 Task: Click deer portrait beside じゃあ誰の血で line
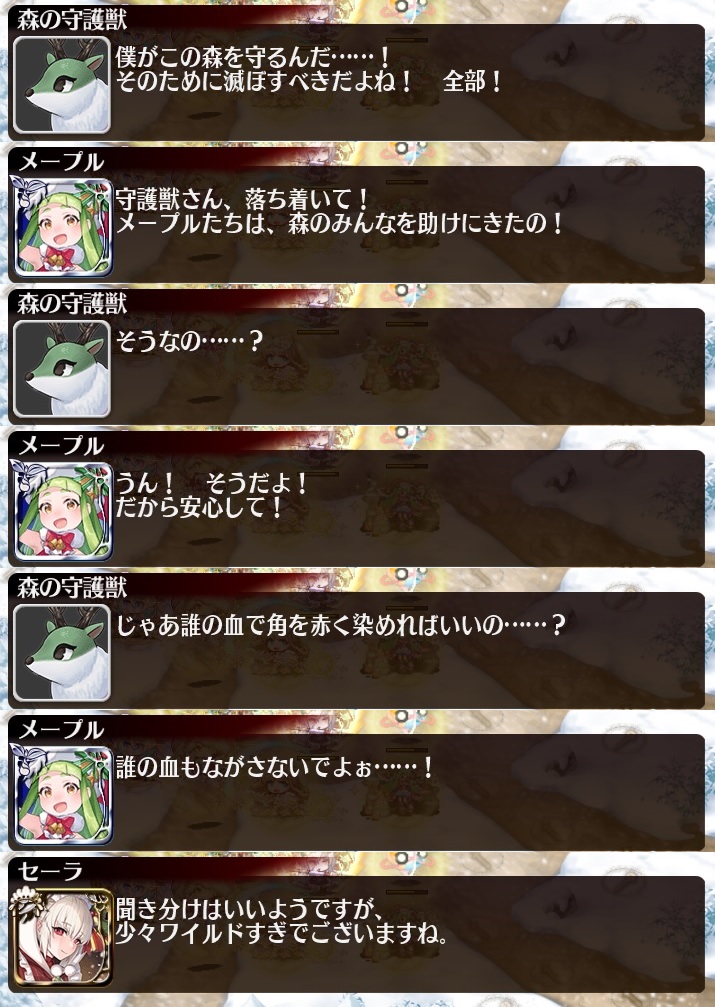(x=62, y=652)
